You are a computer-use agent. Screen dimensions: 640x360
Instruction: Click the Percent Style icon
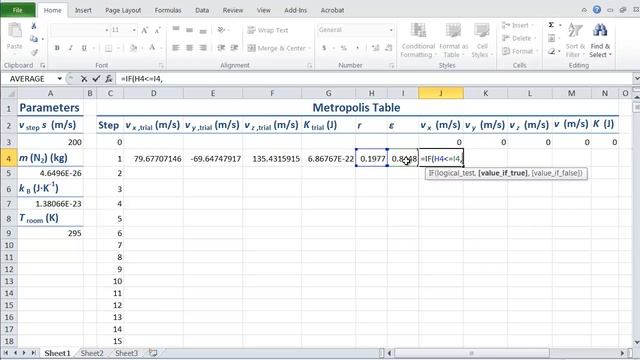[344, 48]
